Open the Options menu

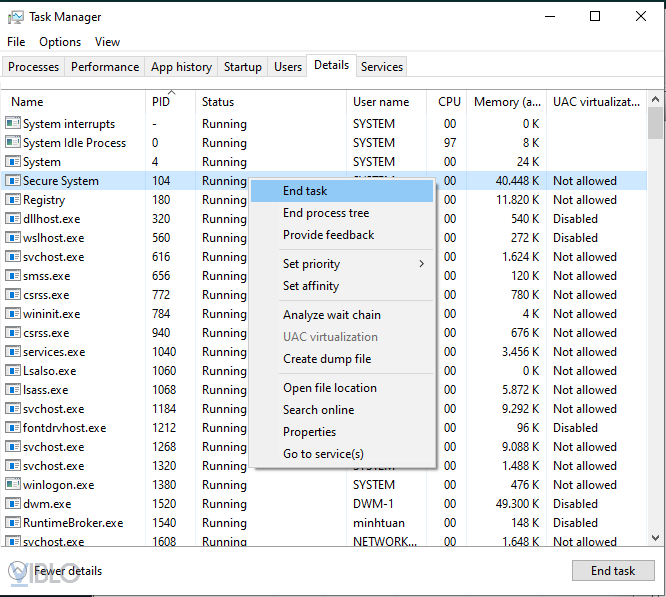[60, 42]
